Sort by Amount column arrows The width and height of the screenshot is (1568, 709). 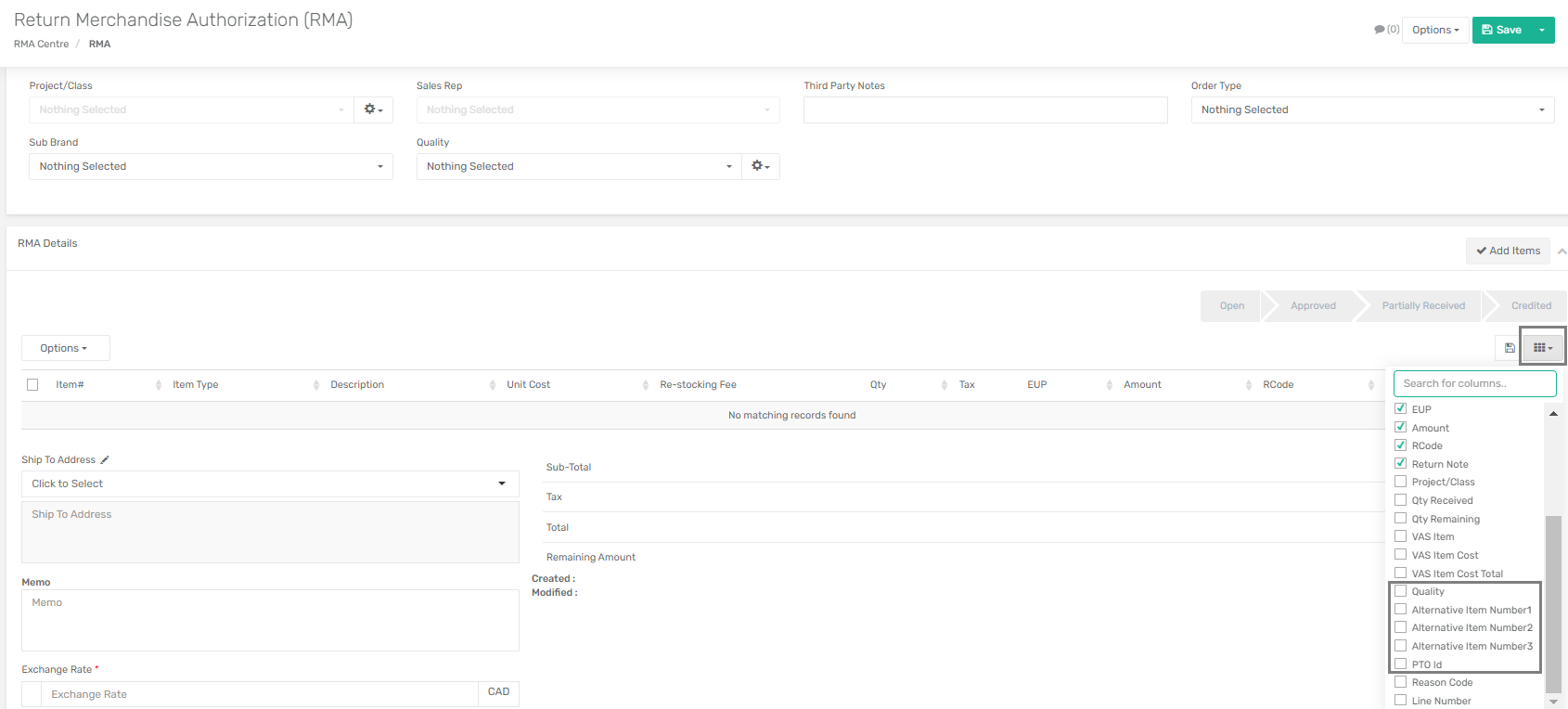click(x=1249, y=385)
